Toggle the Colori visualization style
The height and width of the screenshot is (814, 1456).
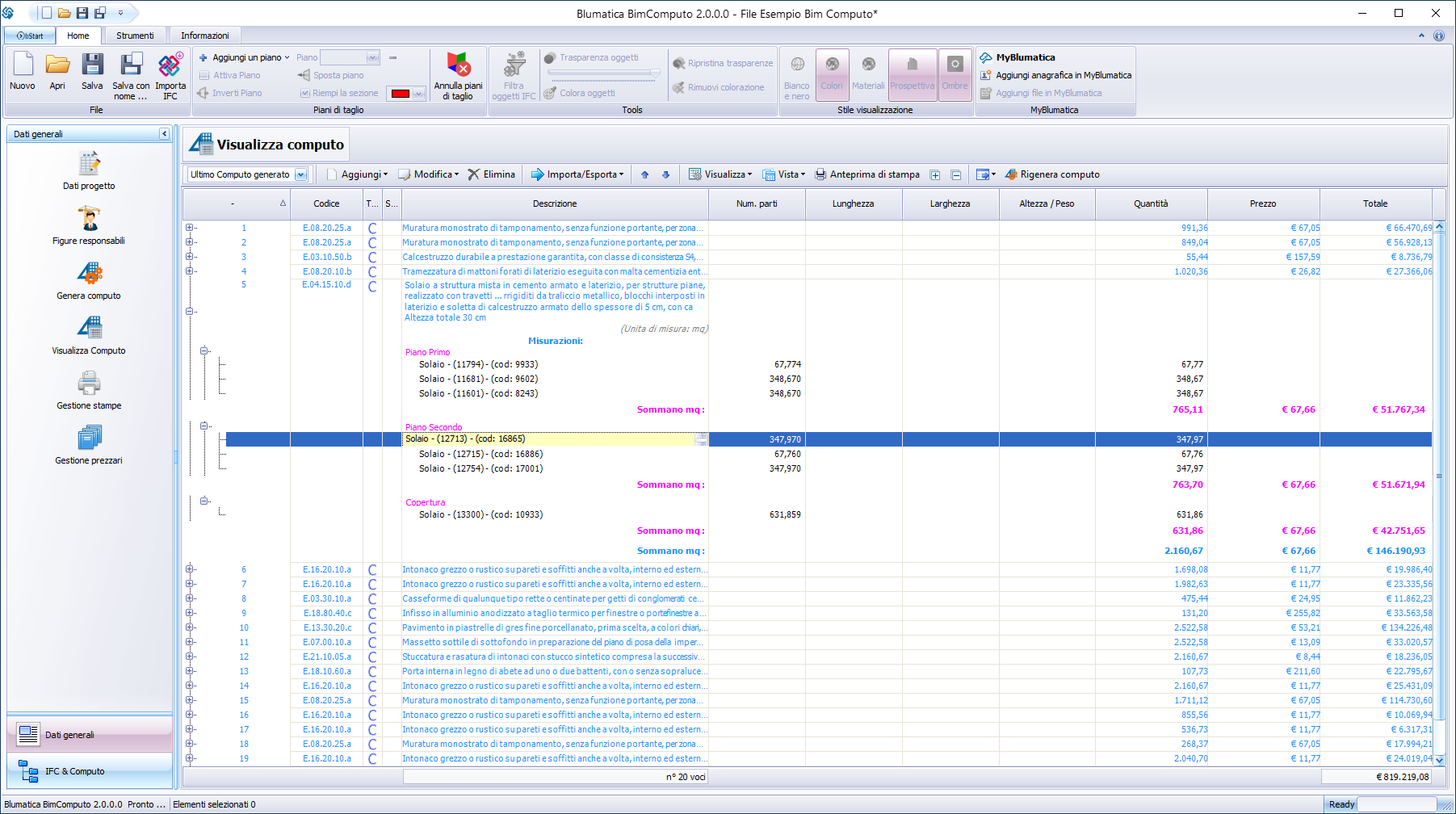pos(832,73)
